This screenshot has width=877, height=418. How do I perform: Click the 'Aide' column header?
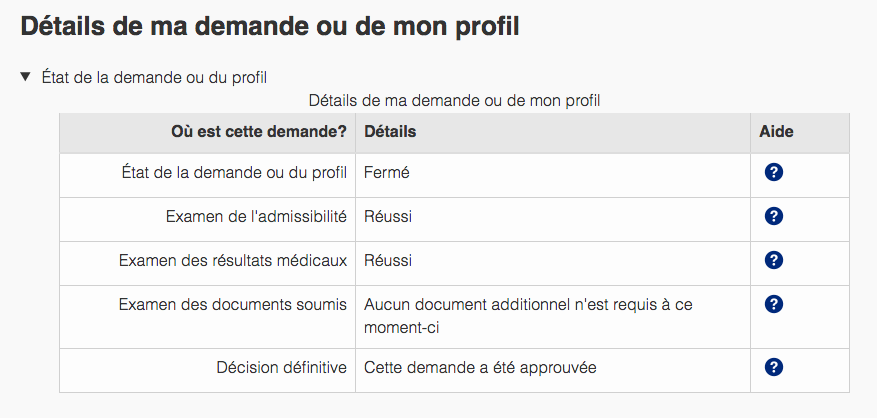click(776, 132)
